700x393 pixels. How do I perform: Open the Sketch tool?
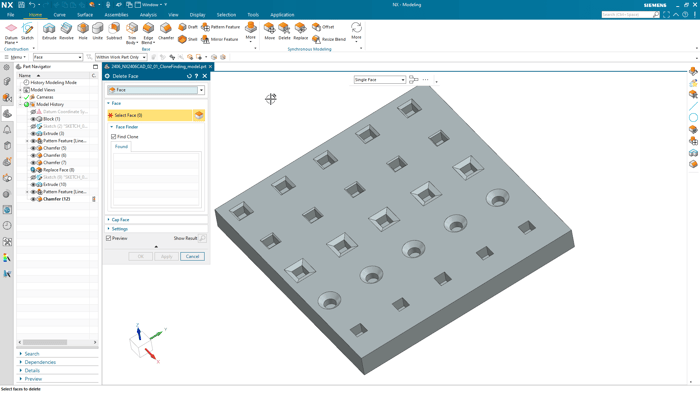pyautogui.click(x=27, y=31)
